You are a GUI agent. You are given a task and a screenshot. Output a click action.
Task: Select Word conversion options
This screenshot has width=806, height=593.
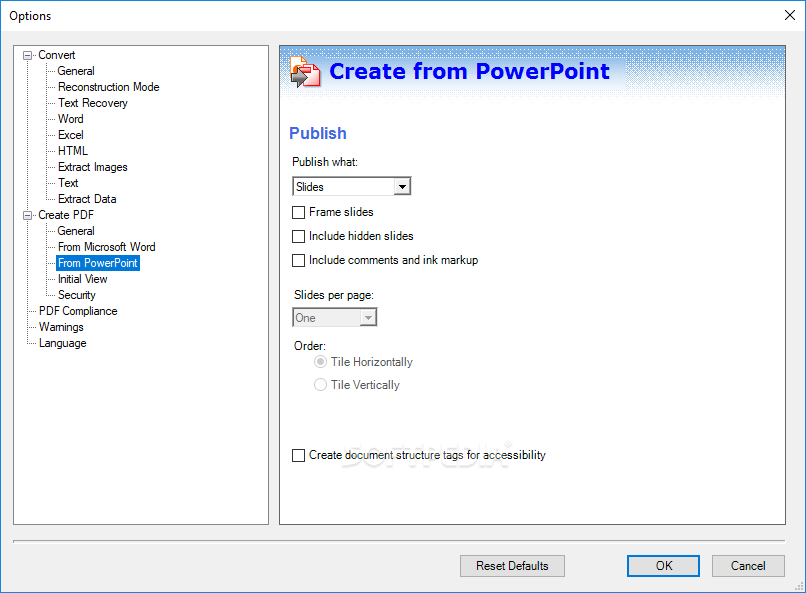70,119
